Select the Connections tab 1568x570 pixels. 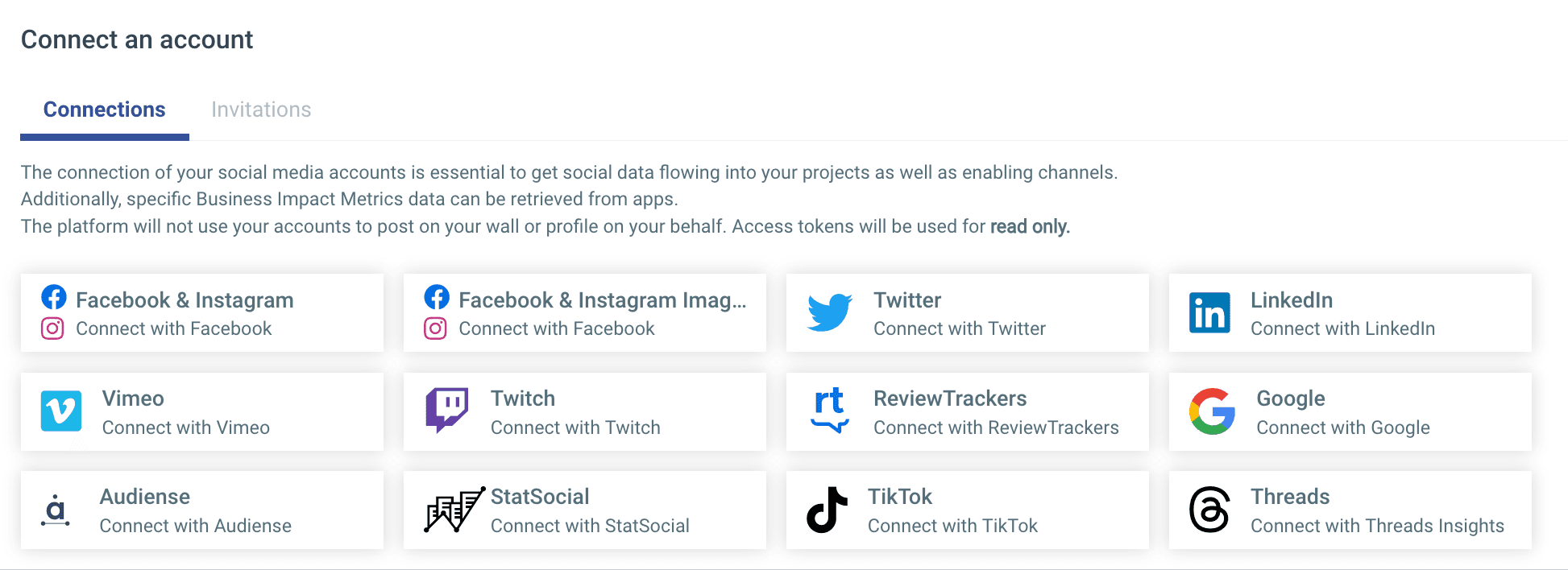coord(105,109)
